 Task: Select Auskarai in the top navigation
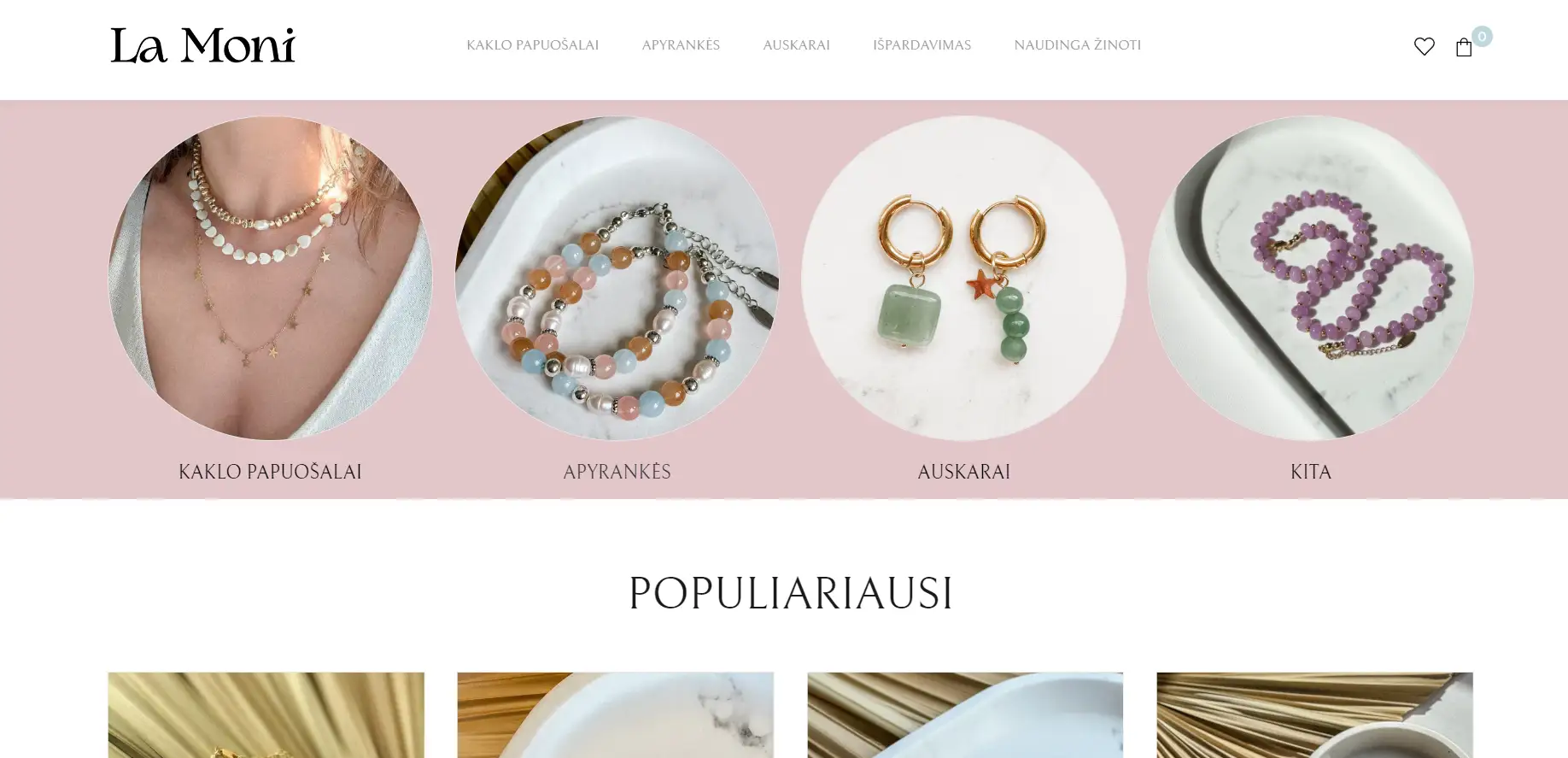point(796,45)
